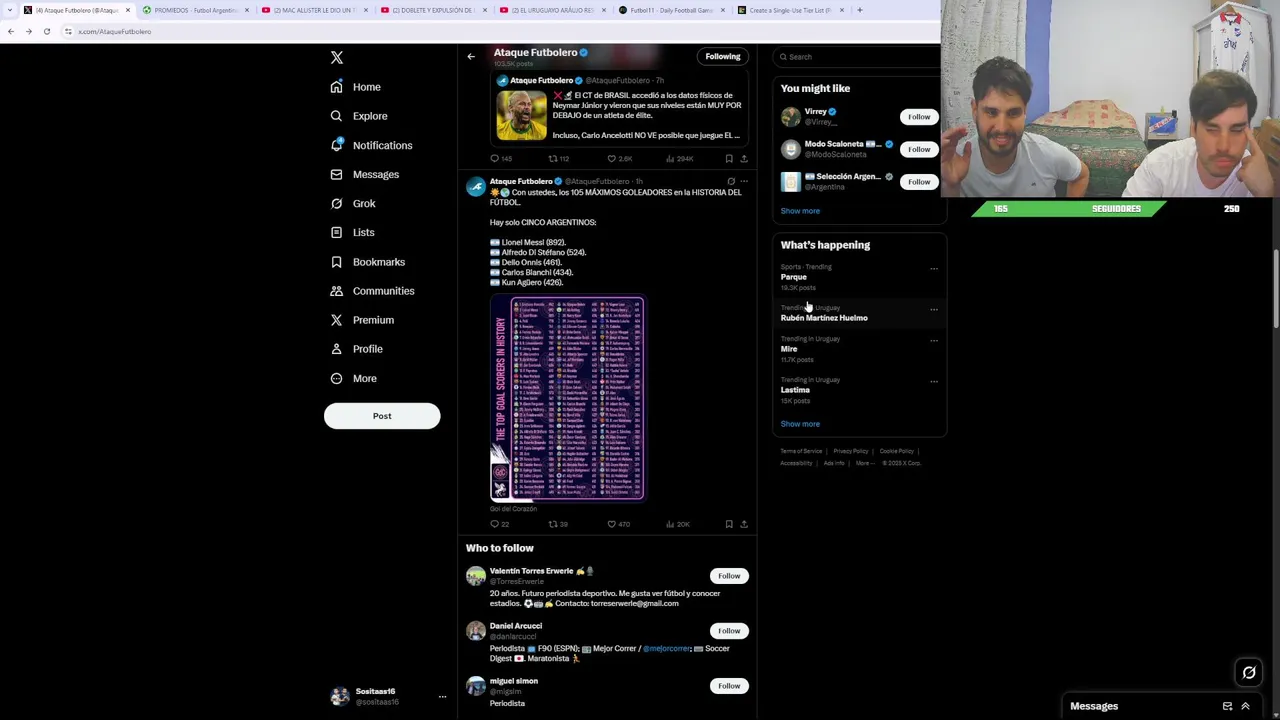Open Messages from the sidebar menu
The image size is (1280, 720).
tap(365, 174)
